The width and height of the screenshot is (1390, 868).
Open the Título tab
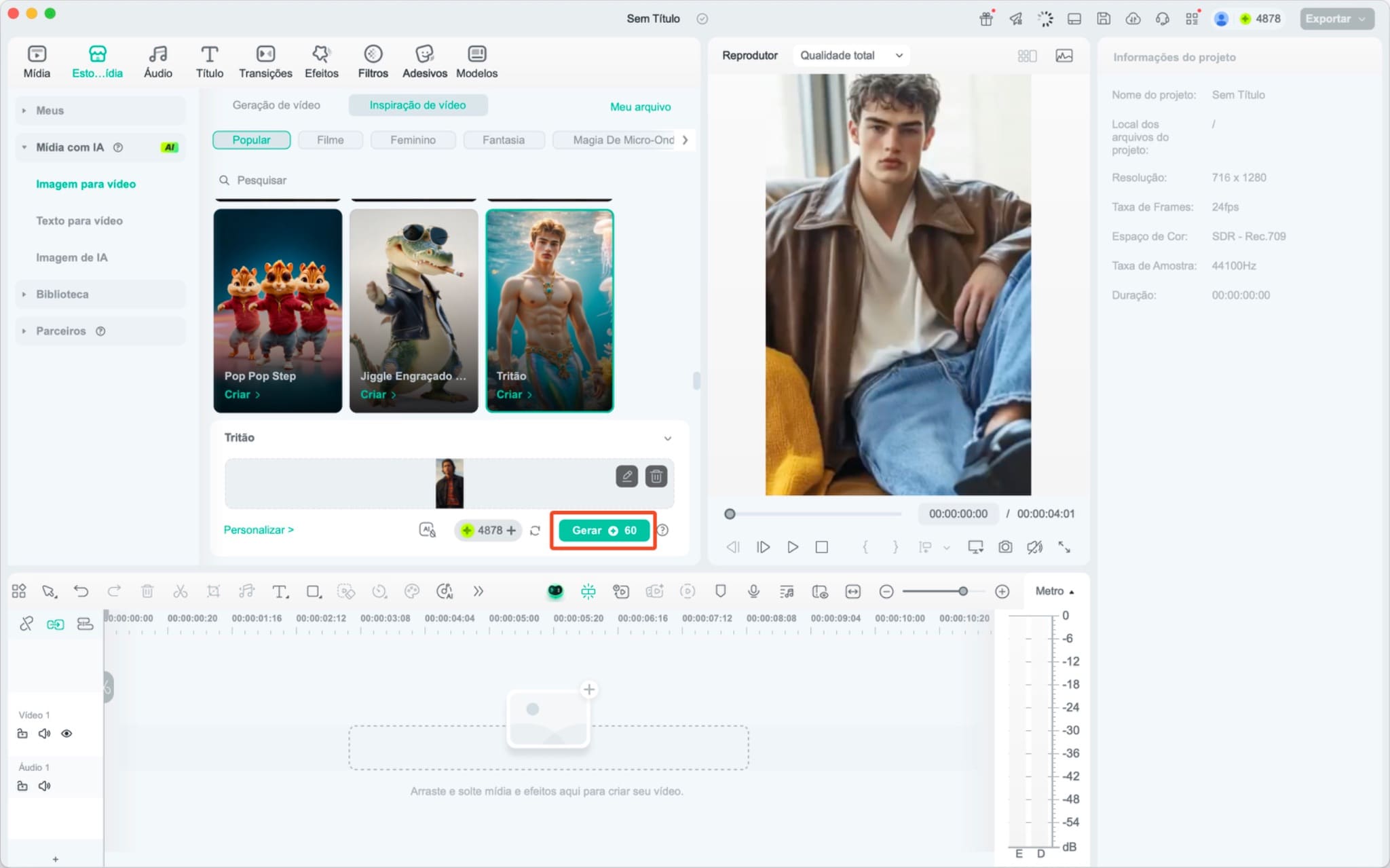pos(209,61)
